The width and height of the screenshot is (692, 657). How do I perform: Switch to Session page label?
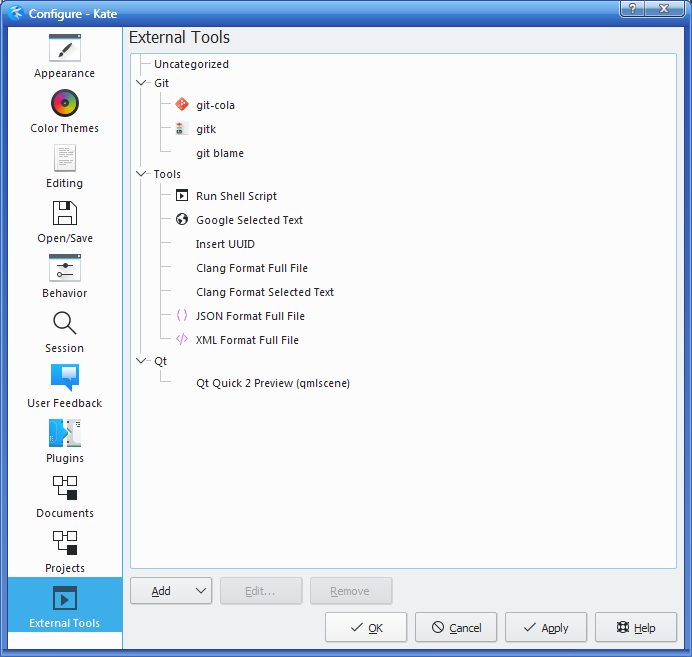(64, 348)
